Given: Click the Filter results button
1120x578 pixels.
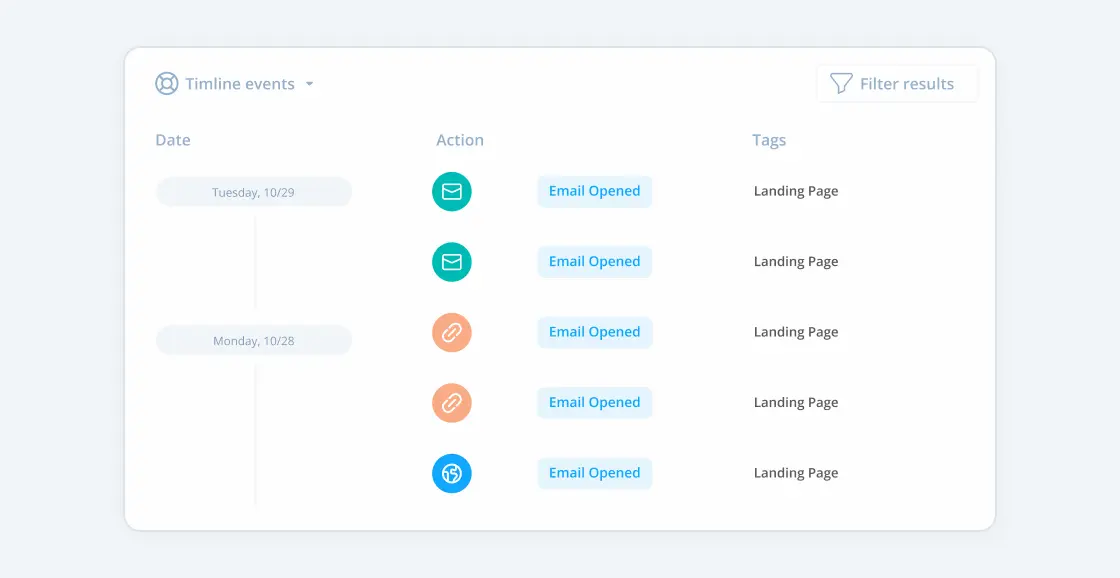Looking at the screenshot, I should [x=897, y=84].
